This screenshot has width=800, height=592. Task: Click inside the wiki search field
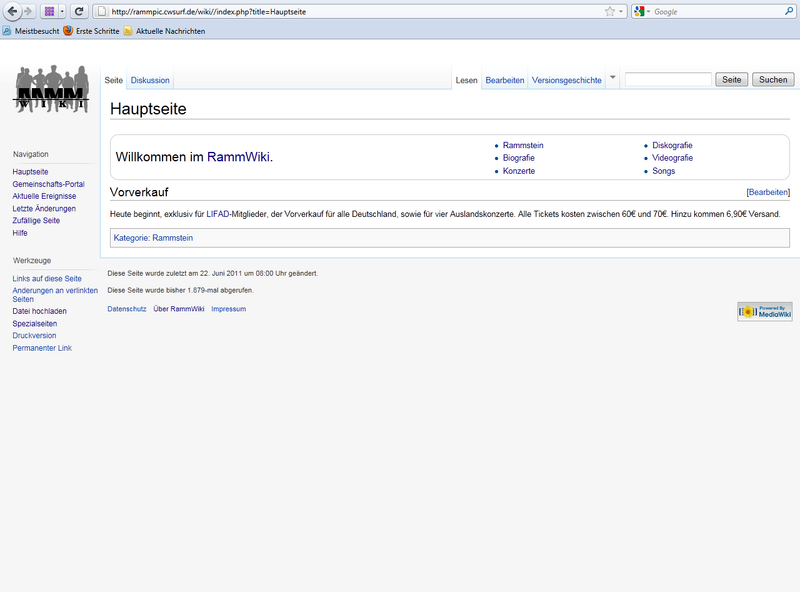tap(667, 79)
